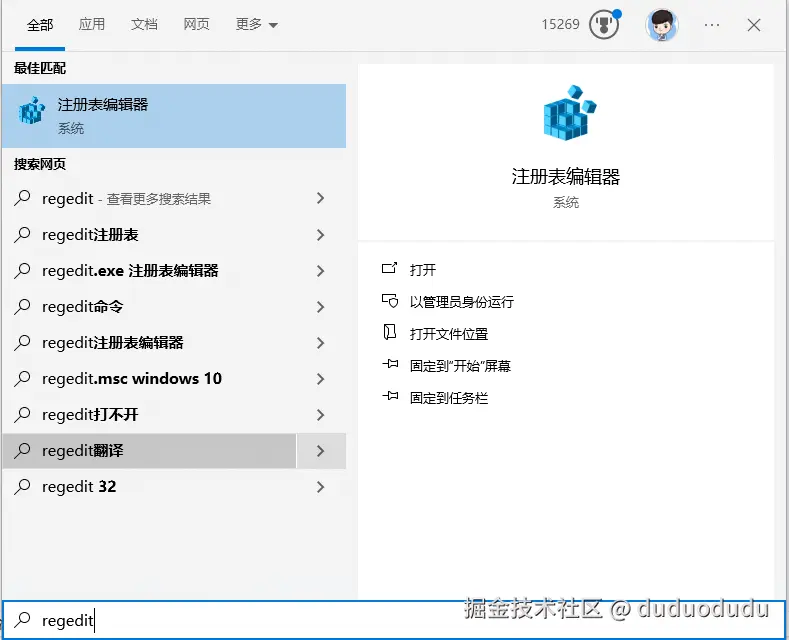Choose 固定到任务栏
789x640 pixels.
click(449, 398)
